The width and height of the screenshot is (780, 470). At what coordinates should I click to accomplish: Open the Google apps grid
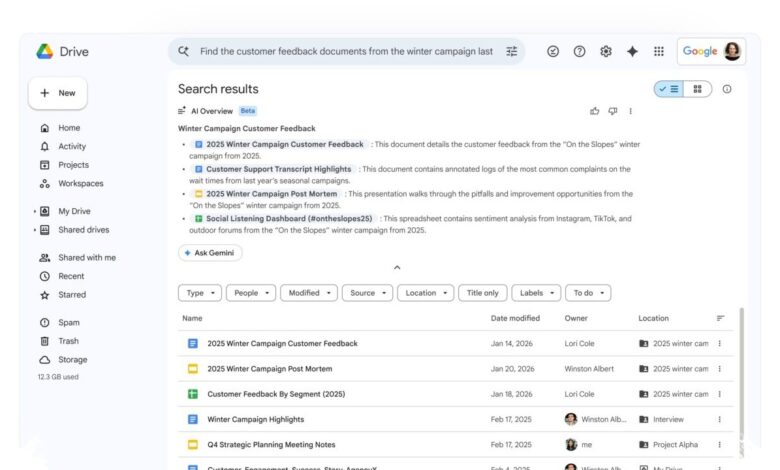coord(659,51)
